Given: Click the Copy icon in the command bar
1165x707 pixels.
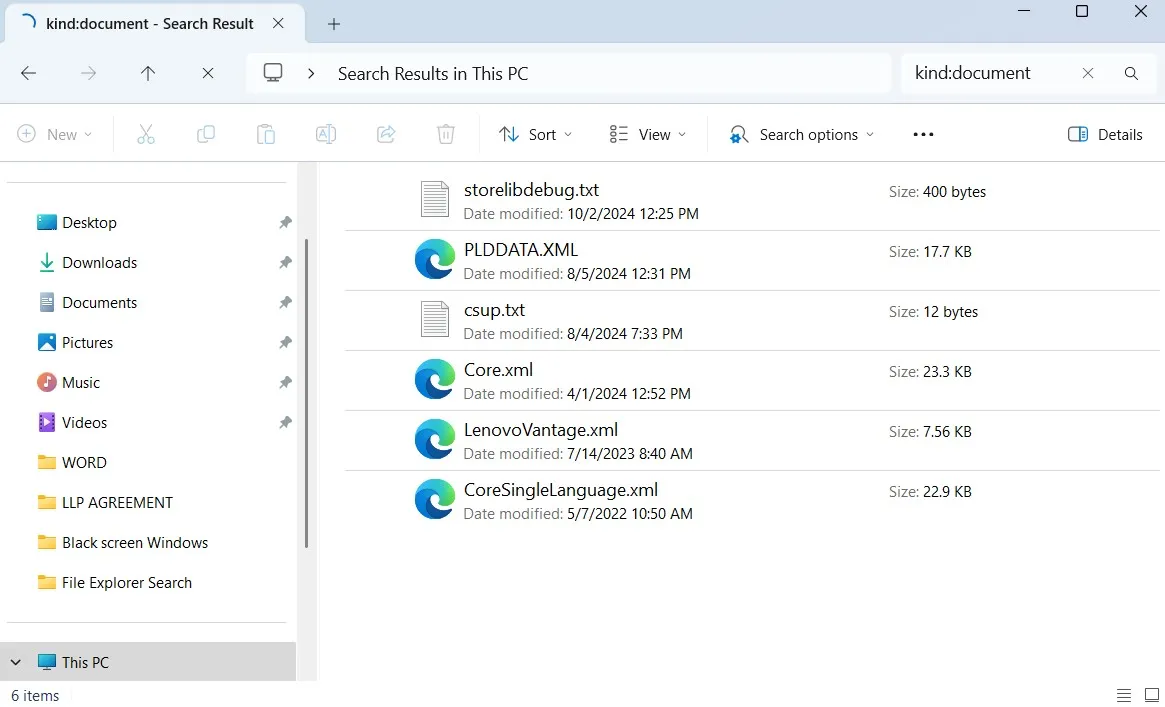Looking at the screenshot, I should pos(206,133).
